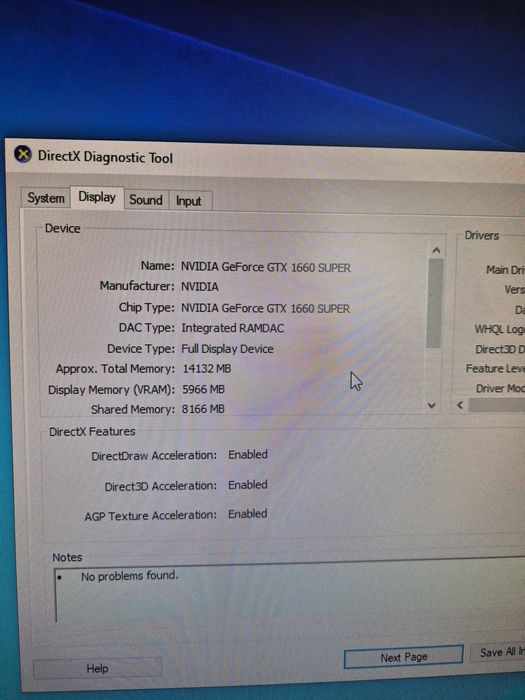Select the Manufacturer value 'NVIDIA'

pos(200,287)
